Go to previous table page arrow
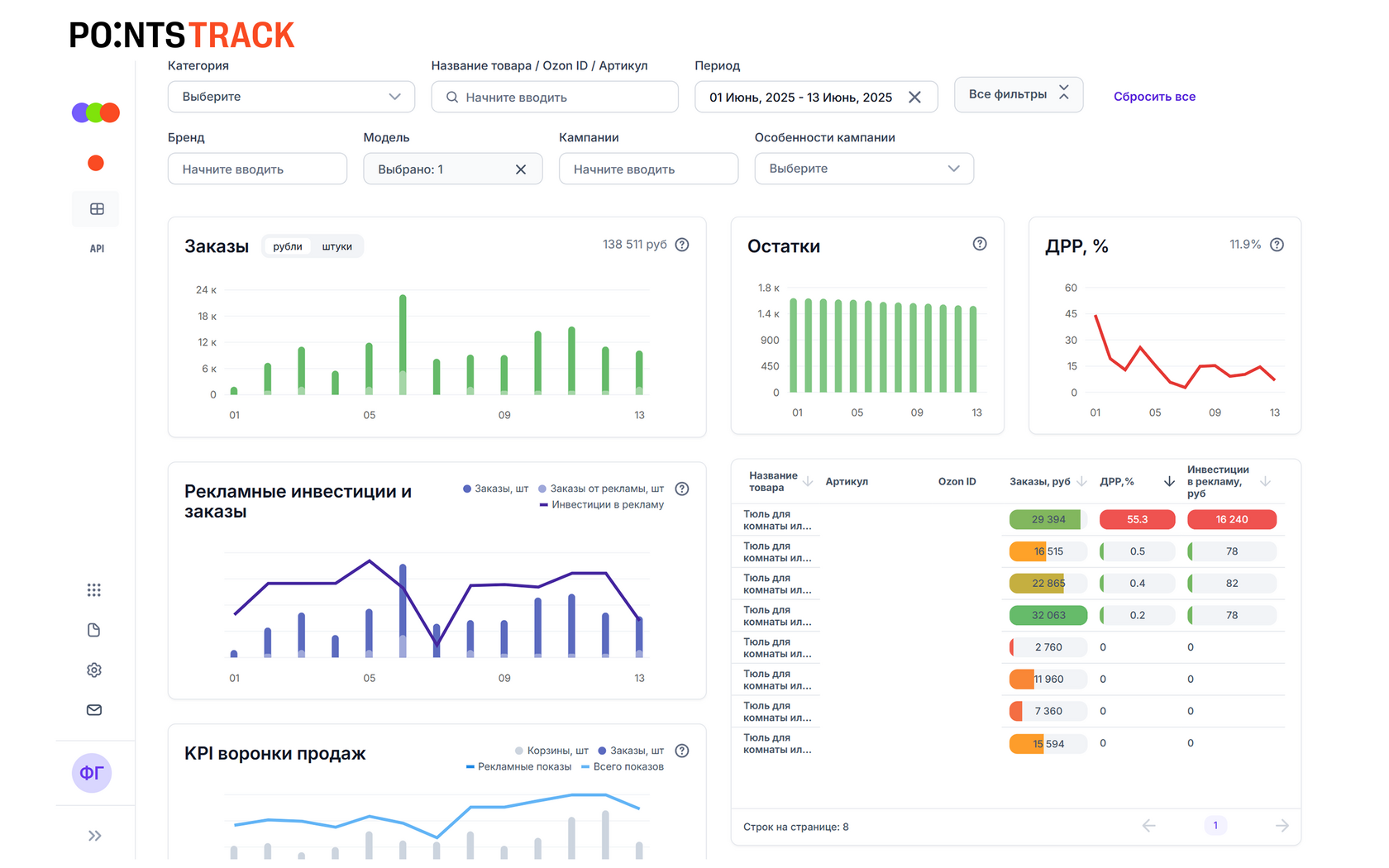The image size is (1389, 868). point(1148,826)
